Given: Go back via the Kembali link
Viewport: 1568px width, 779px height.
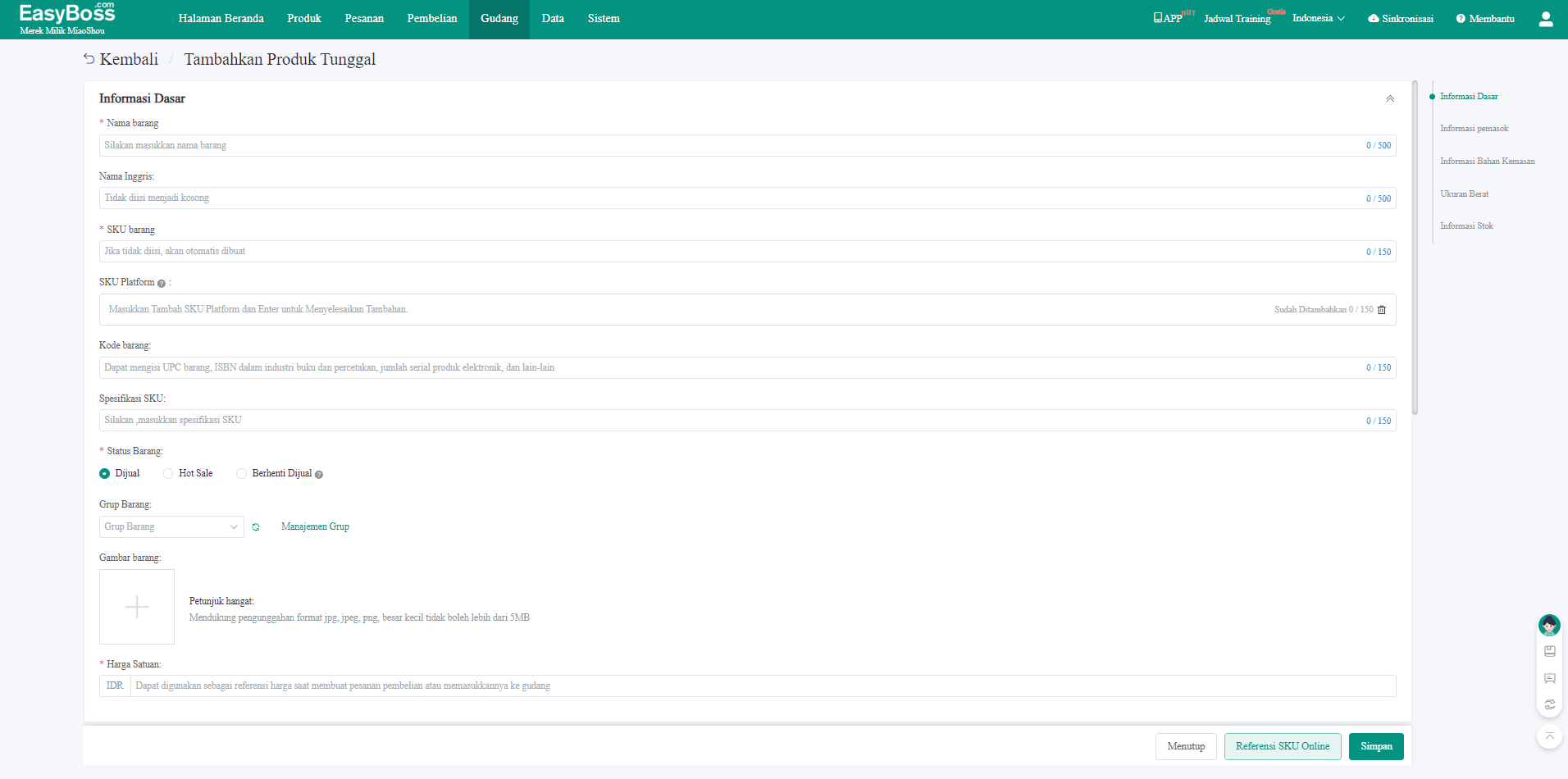Looking at the screenshot, I should tap(129, 59).
